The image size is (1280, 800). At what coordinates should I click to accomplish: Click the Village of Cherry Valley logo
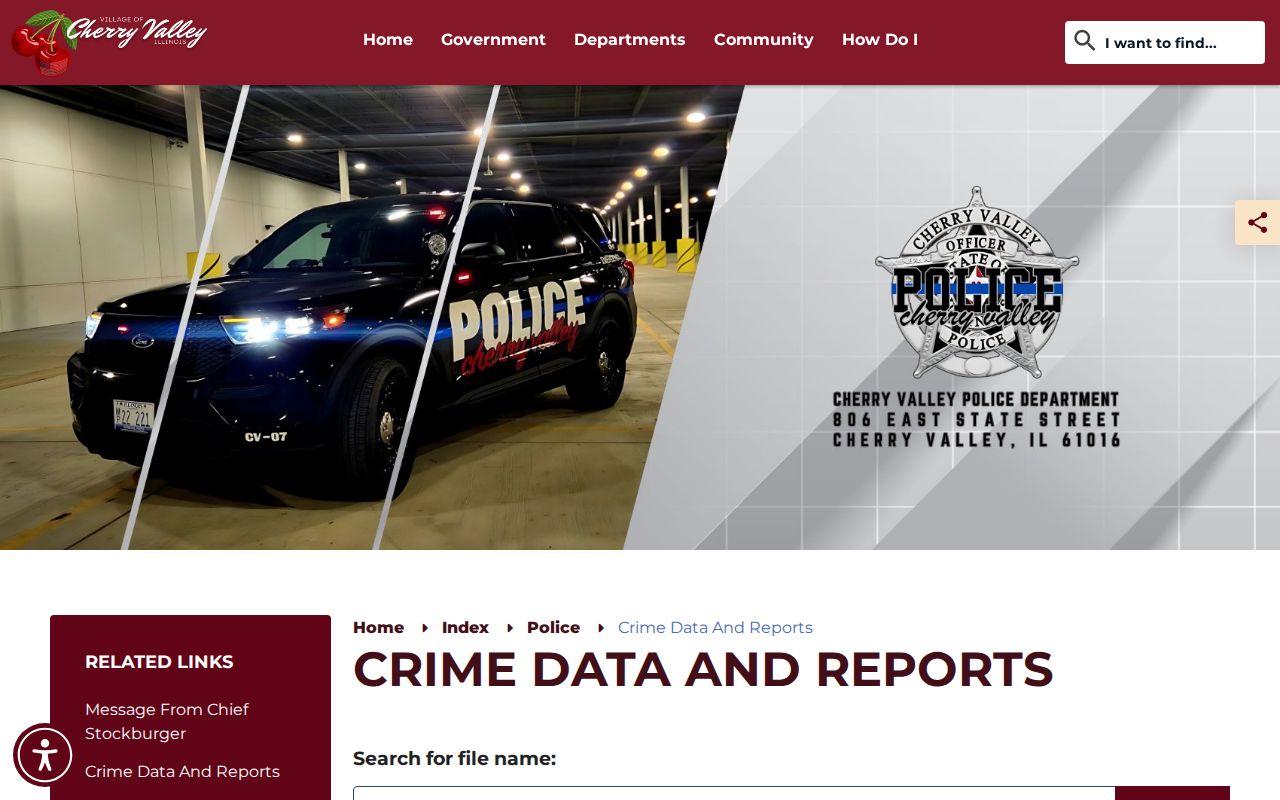coord(109,42)
